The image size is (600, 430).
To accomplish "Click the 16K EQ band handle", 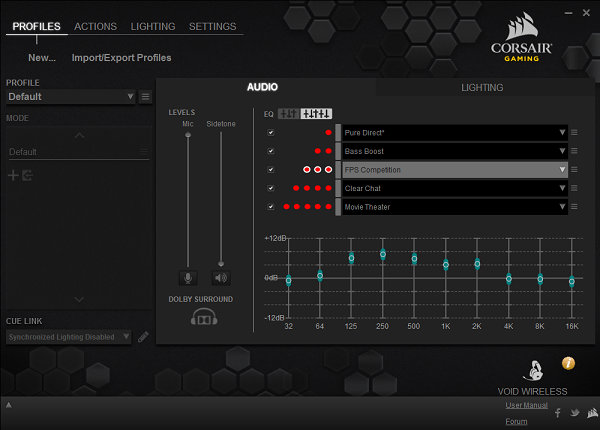I will (572, 282).
